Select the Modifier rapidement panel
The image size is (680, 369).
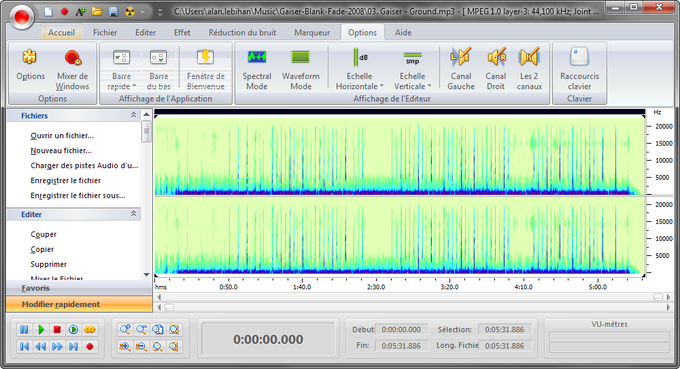coord(79,304)
